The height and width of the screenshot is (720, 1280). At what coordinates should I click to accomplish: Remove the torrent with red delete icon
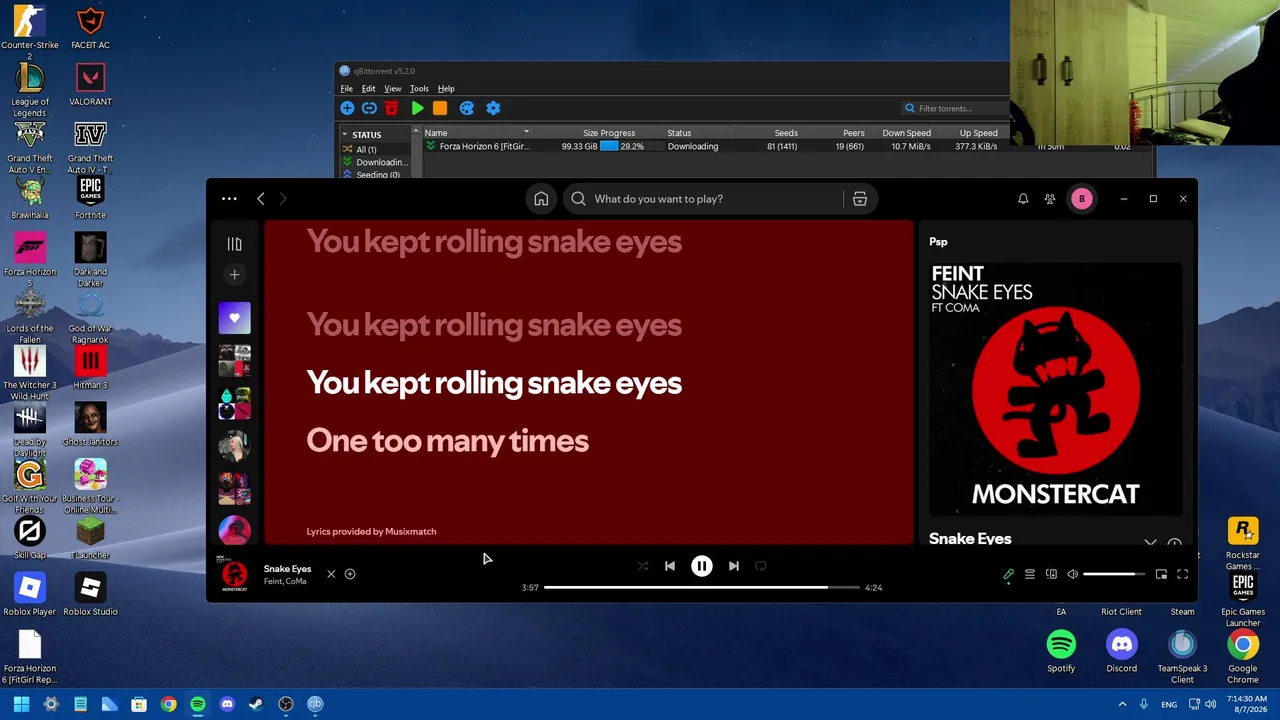(x=391, y=108)
